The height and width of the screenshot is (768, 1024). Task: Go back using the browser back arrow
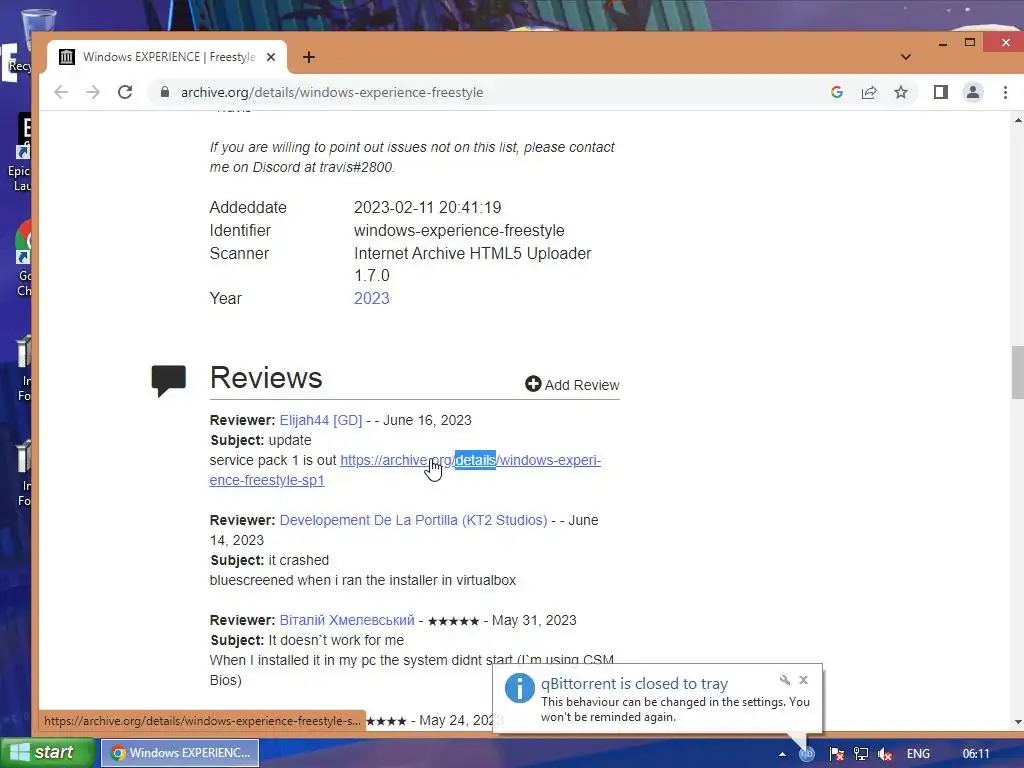coord(61,92)
